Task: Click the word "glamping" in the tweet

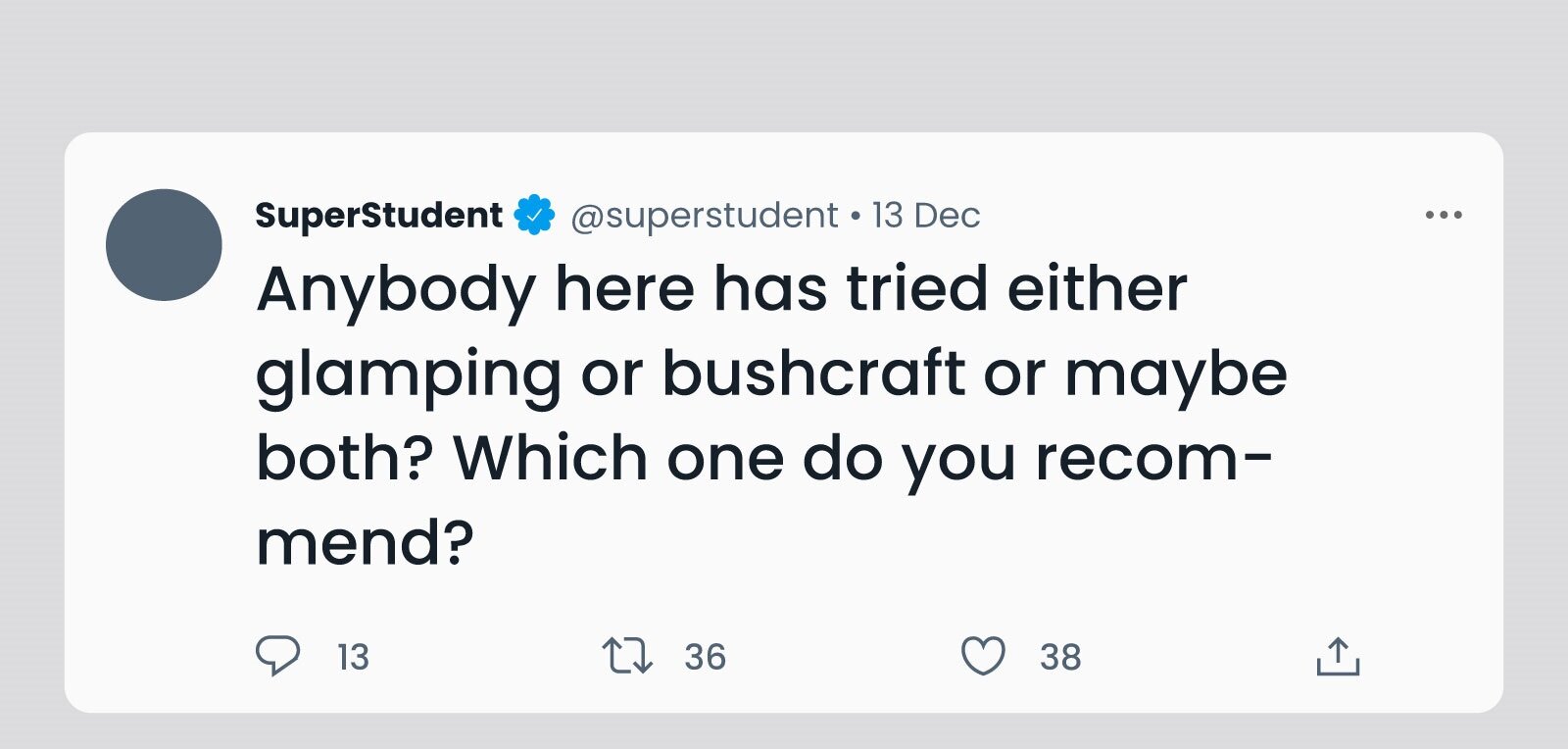Action: click(x=409, y=375)
